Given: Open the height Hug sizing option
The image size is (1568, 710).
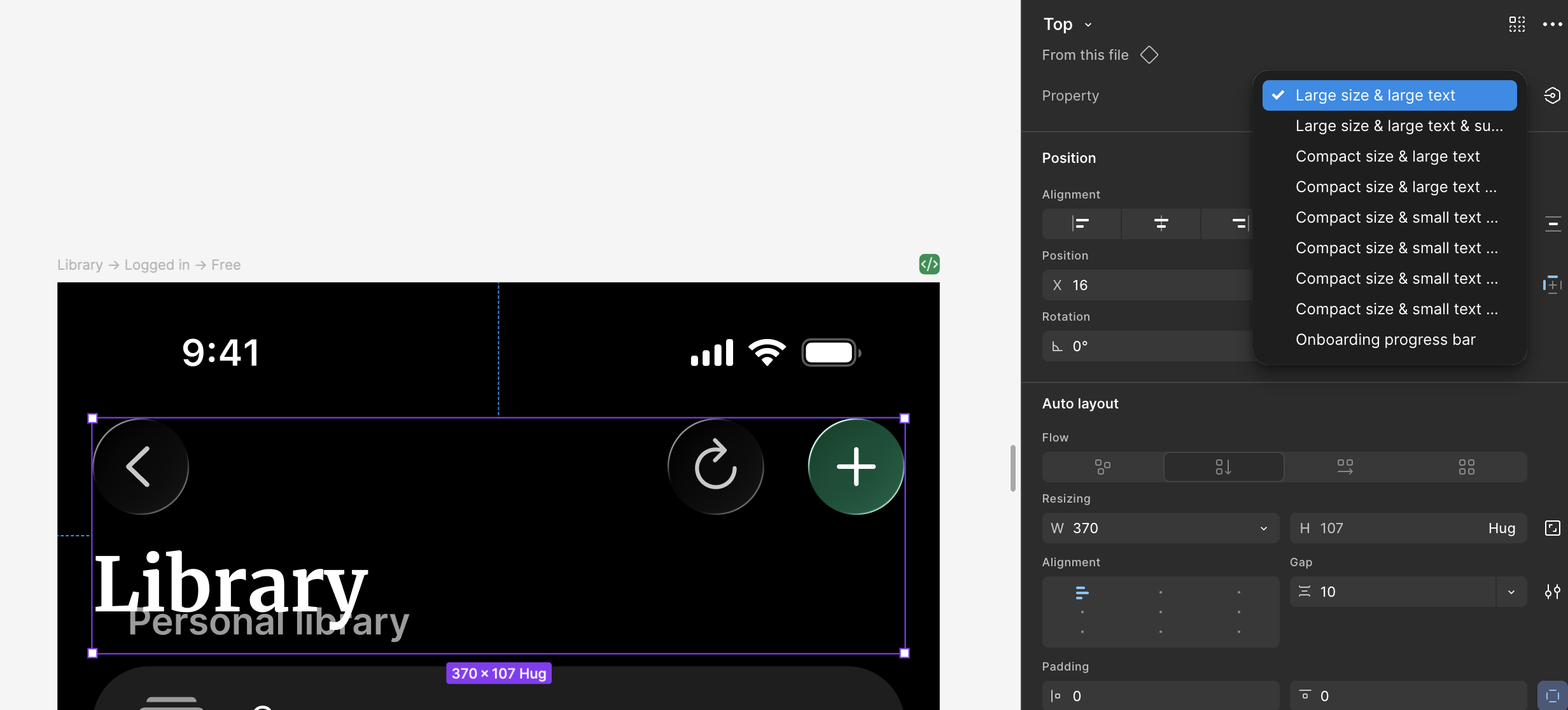Looking at the screenshot, I should coord(1502,528).
